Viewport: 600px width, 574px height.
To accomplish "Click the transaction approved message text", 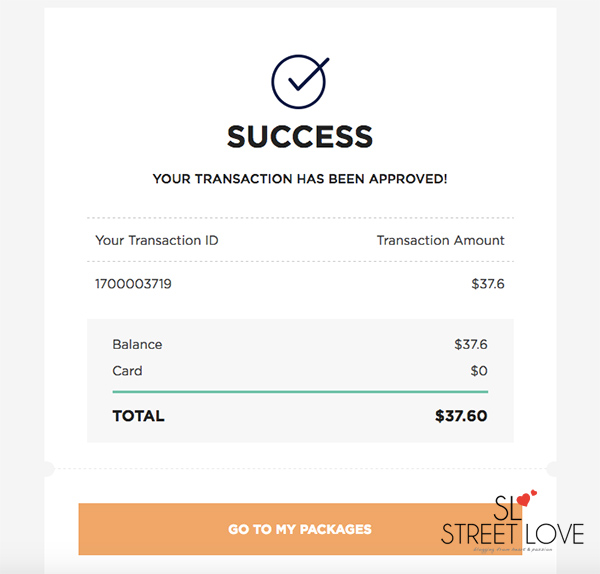I will click(300, 179).
